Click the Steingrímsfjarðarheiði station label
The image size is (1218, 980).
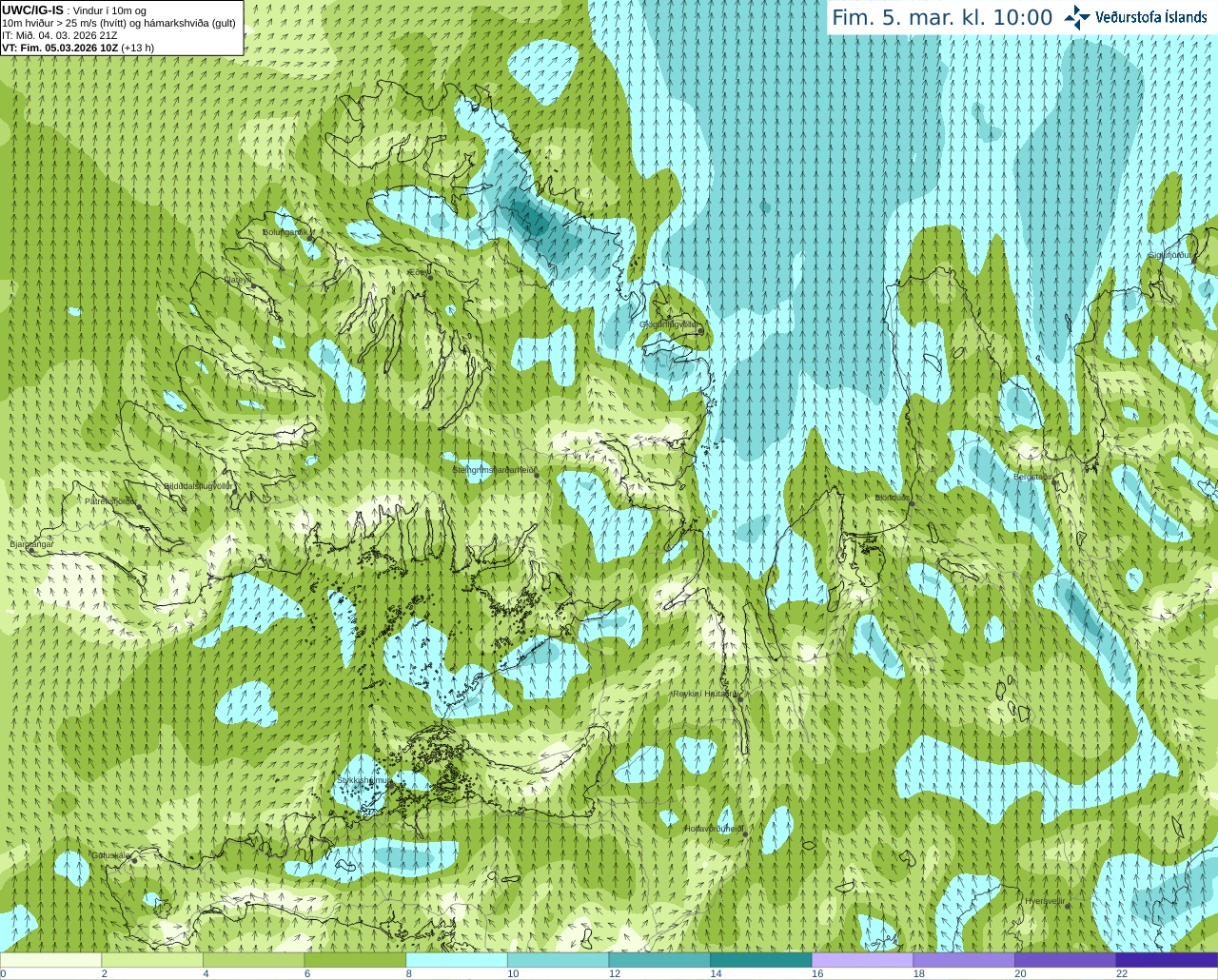494,470
